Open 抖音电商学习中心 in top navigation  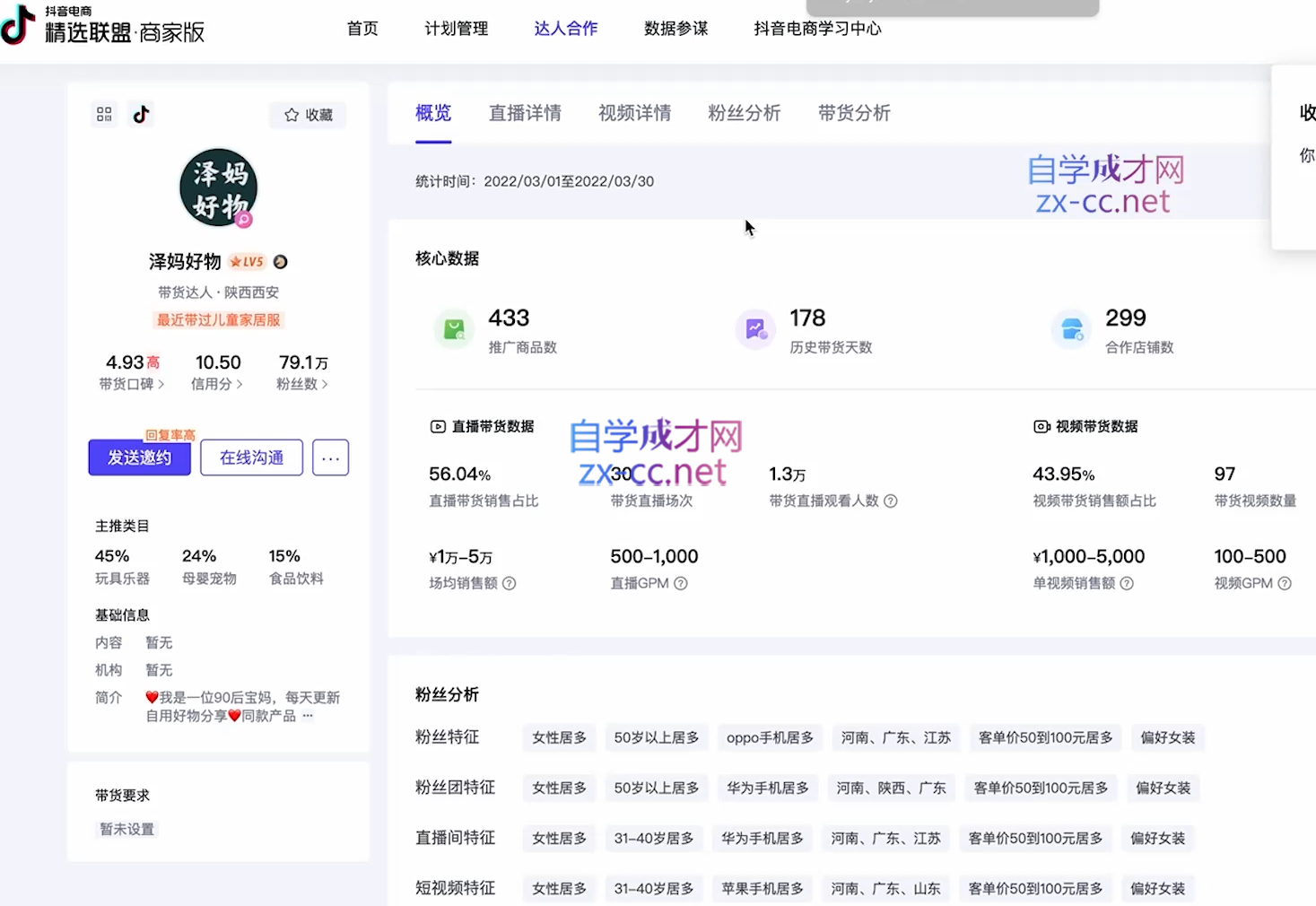818,29
